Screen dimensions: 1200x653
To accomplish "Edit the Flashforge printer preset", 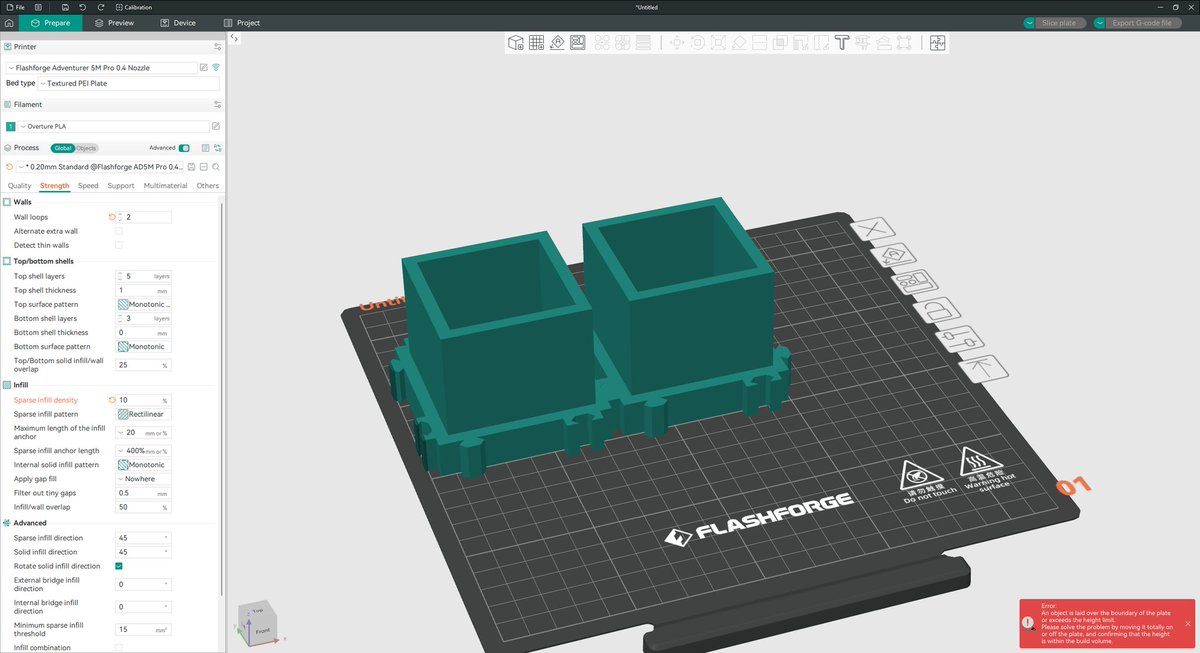I will pos(204,68).
